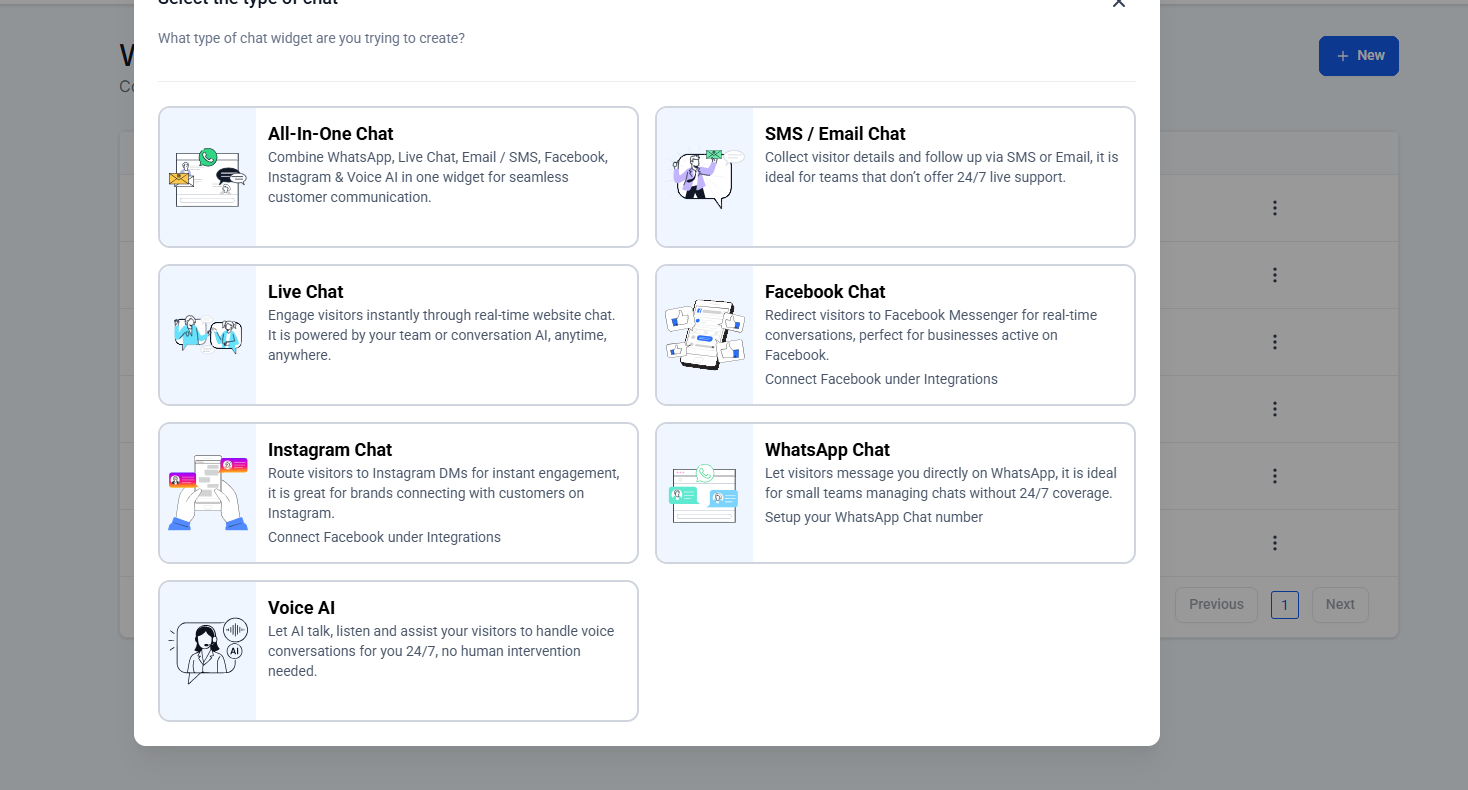
Task: Choose the "SMS / Email Chat" title
Action: 835,134
